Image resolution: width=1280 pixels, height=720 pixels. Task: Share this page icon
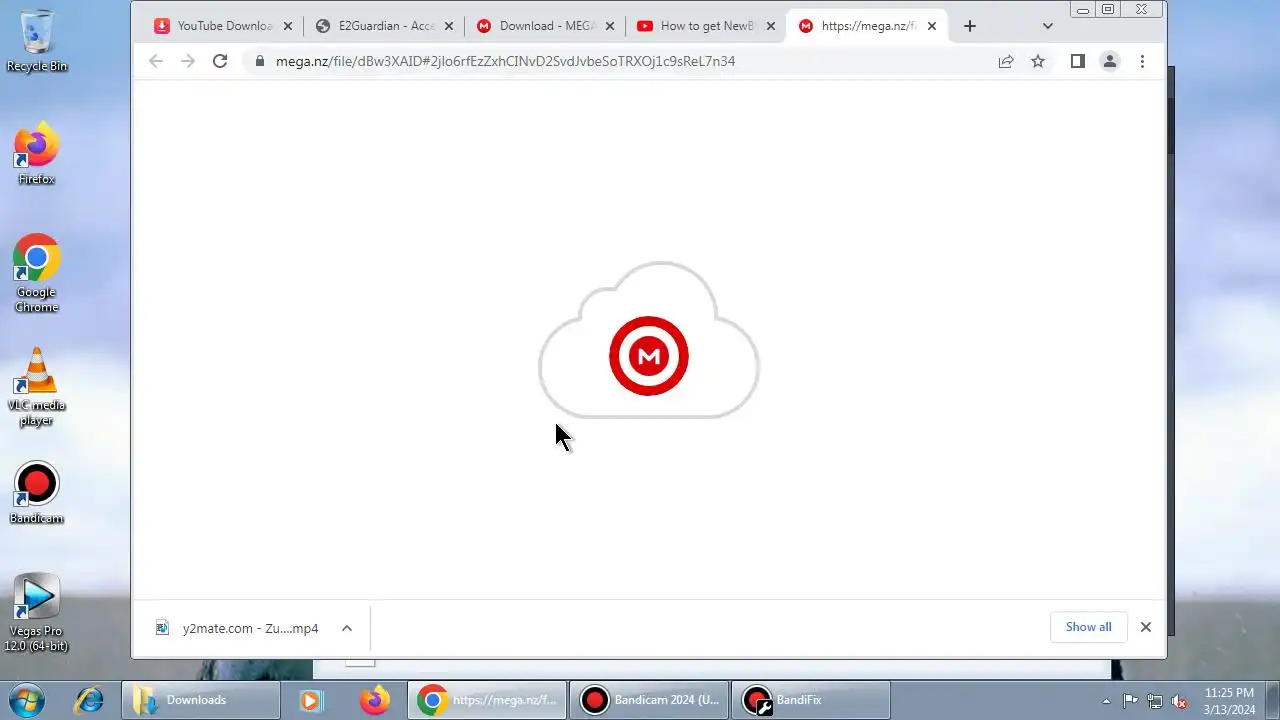[x=1006, y=61]
